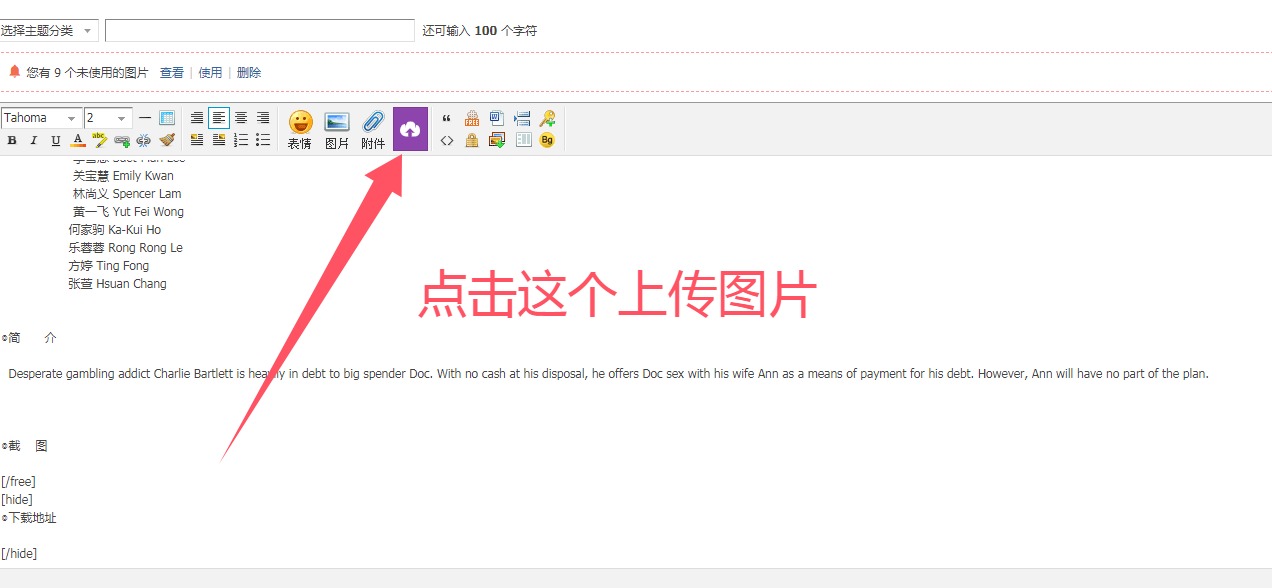Clear formatting with the broom icon
This screenshot has height=588, width=1272.
(167, 140)
